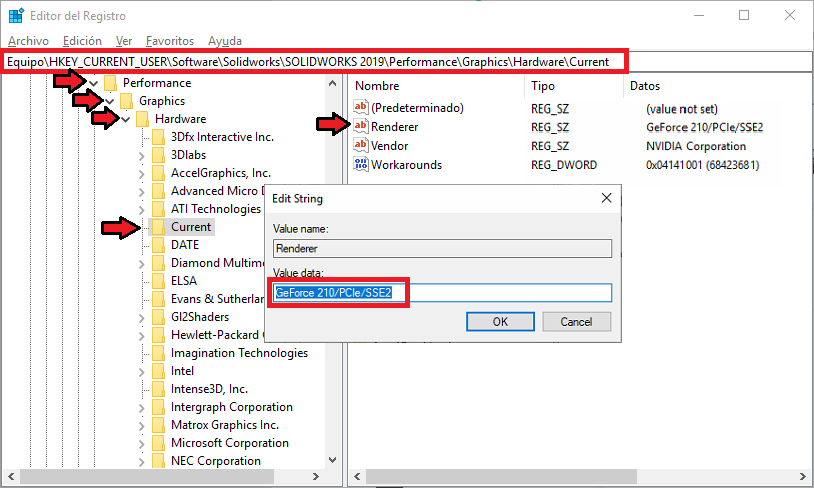The width and height of the screenshot is (814, 488).
Task: Expand the Gl2Shaders key
Action: coord(142,317)
